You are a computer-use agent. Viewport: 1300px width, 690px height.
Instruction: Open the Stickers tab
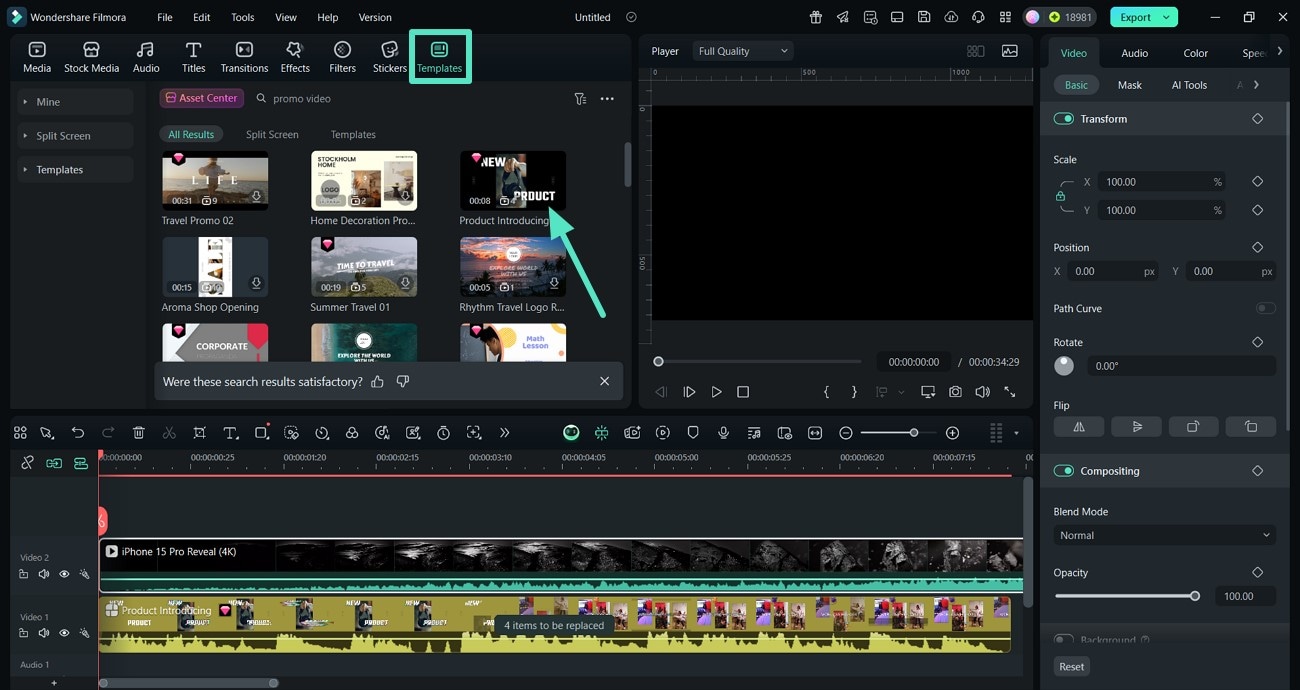[389, 57]
